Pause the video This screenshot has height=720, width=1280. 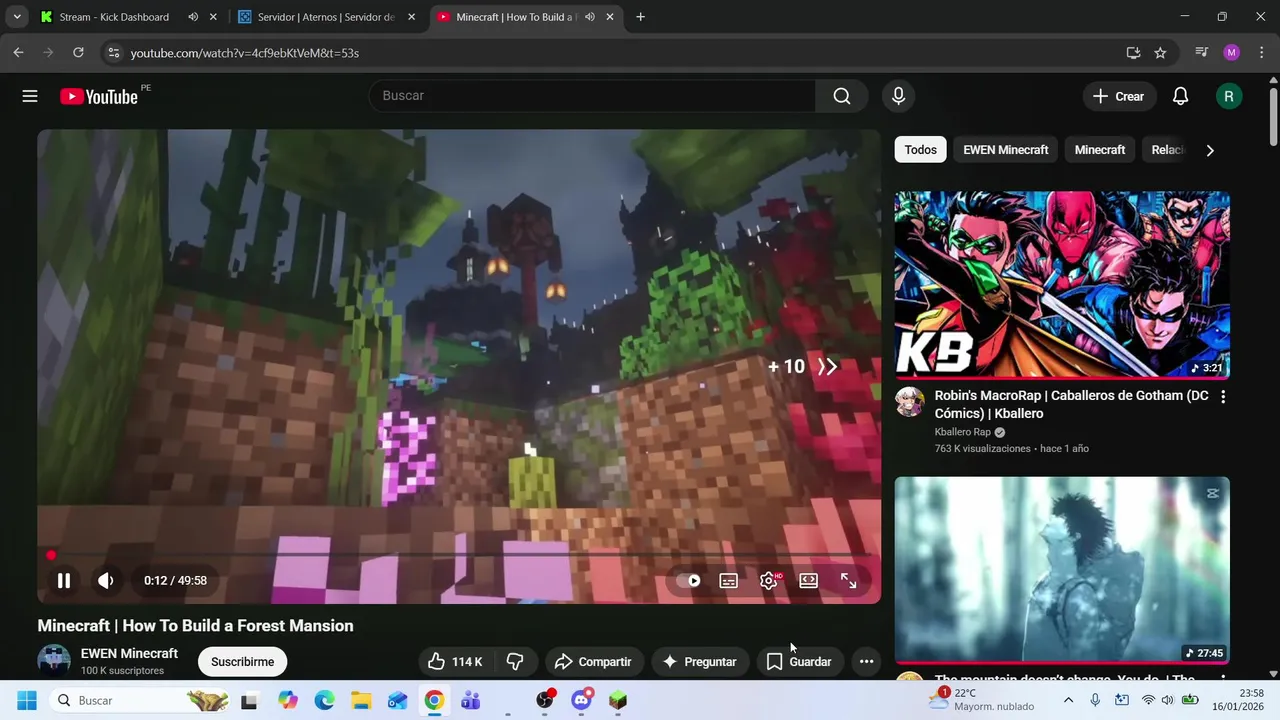point(64,580)
